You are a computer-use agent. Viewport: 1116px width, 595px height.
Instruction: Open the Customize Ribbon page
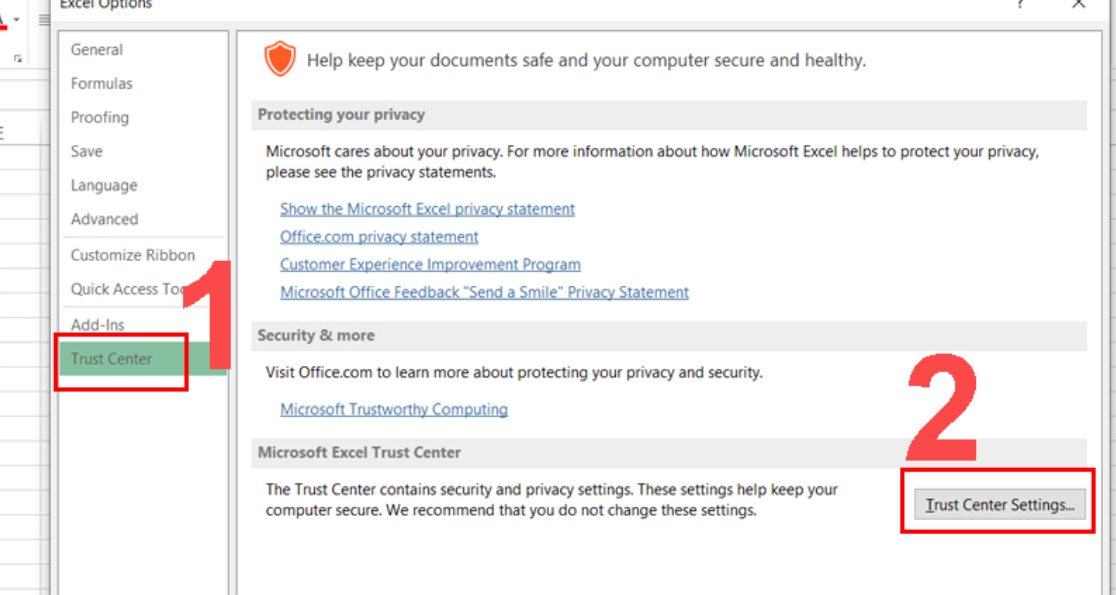[132, 254]
